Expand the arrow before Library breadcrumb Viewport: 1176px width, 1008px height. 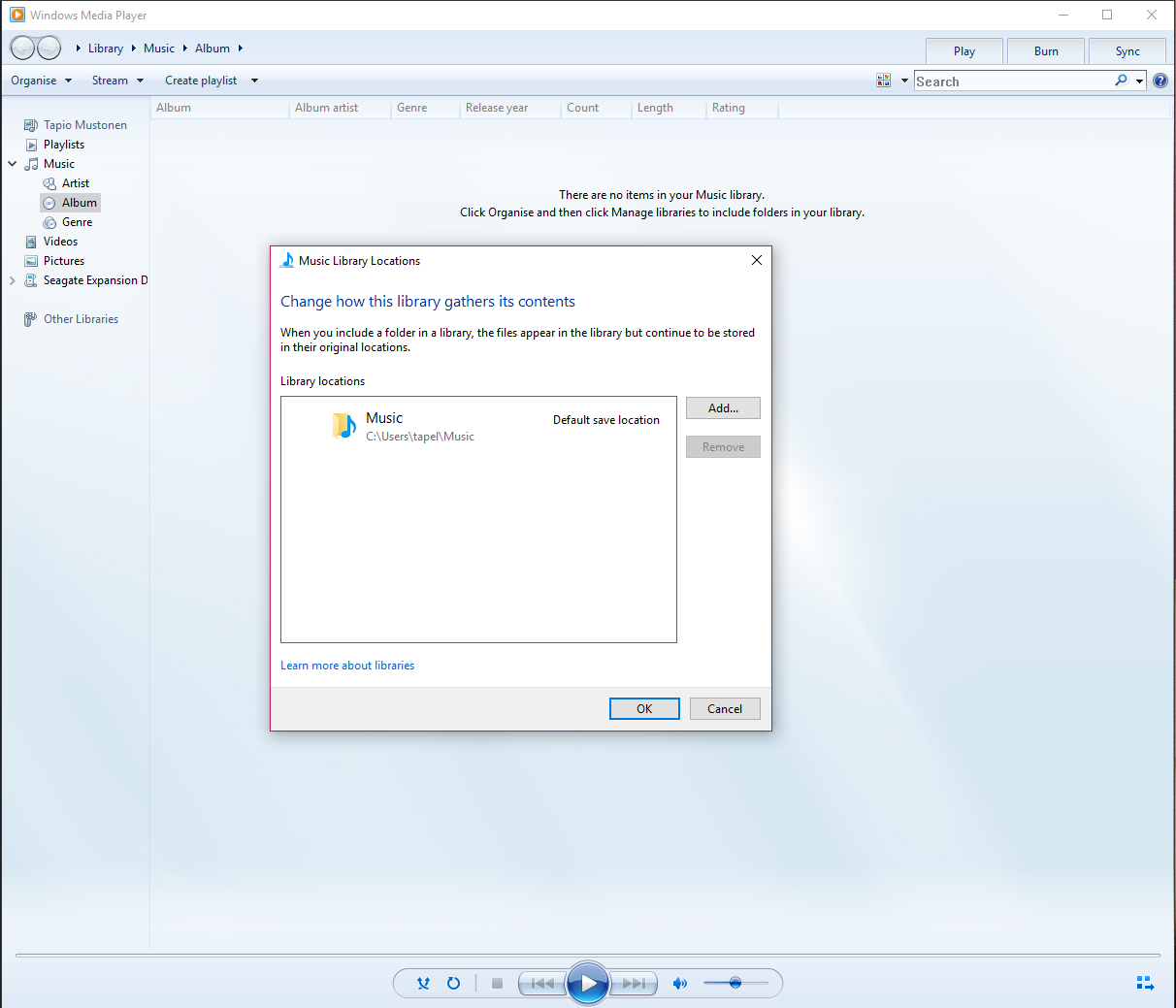pyautogui.click(x=78, y=49)
